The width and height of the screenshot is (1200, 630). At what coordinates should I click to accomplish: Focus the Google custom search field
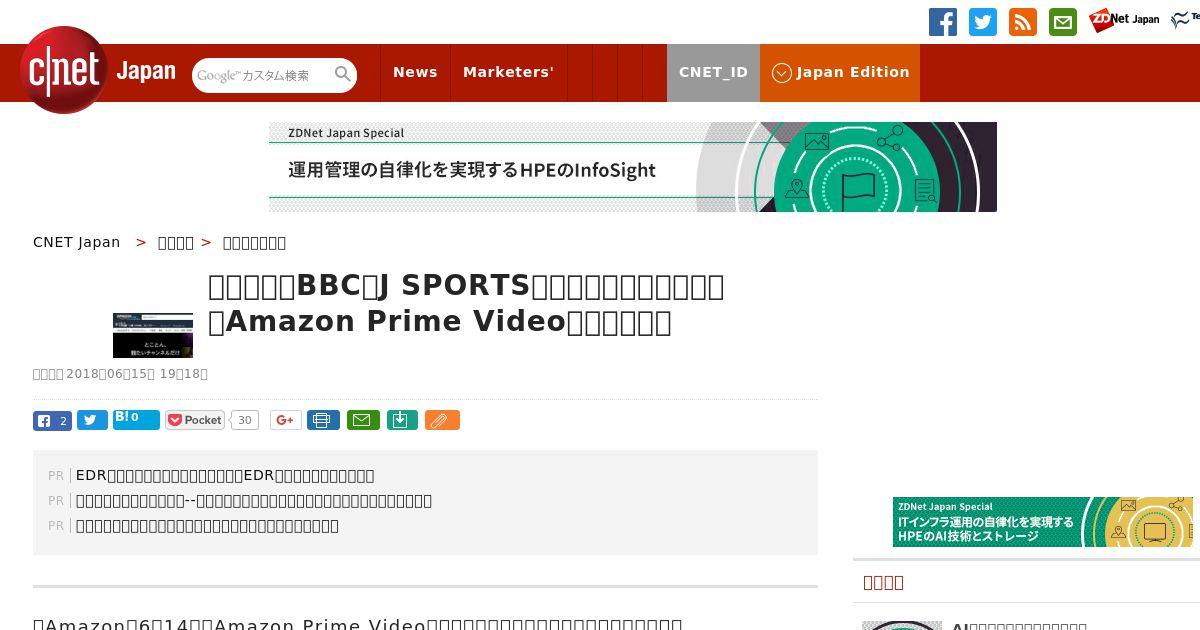pyautogui.click(x=262, y=75)
